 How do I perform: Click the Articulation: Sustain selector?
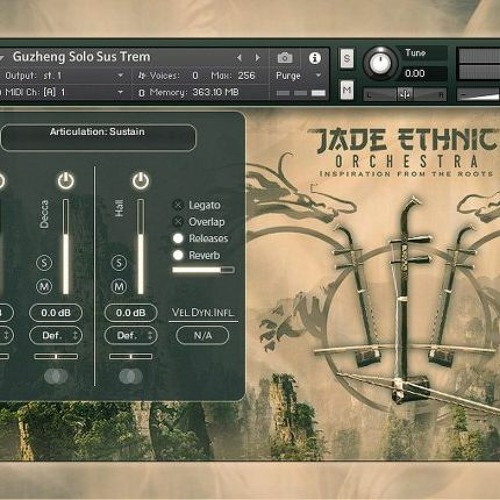pos(98,138)
